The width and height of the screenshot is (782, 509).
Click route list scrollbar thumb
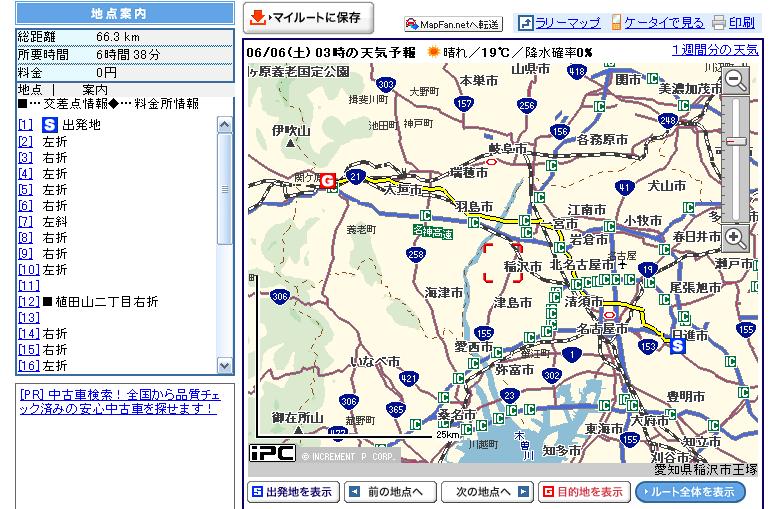pyautogui.click(x=224, y=189)
